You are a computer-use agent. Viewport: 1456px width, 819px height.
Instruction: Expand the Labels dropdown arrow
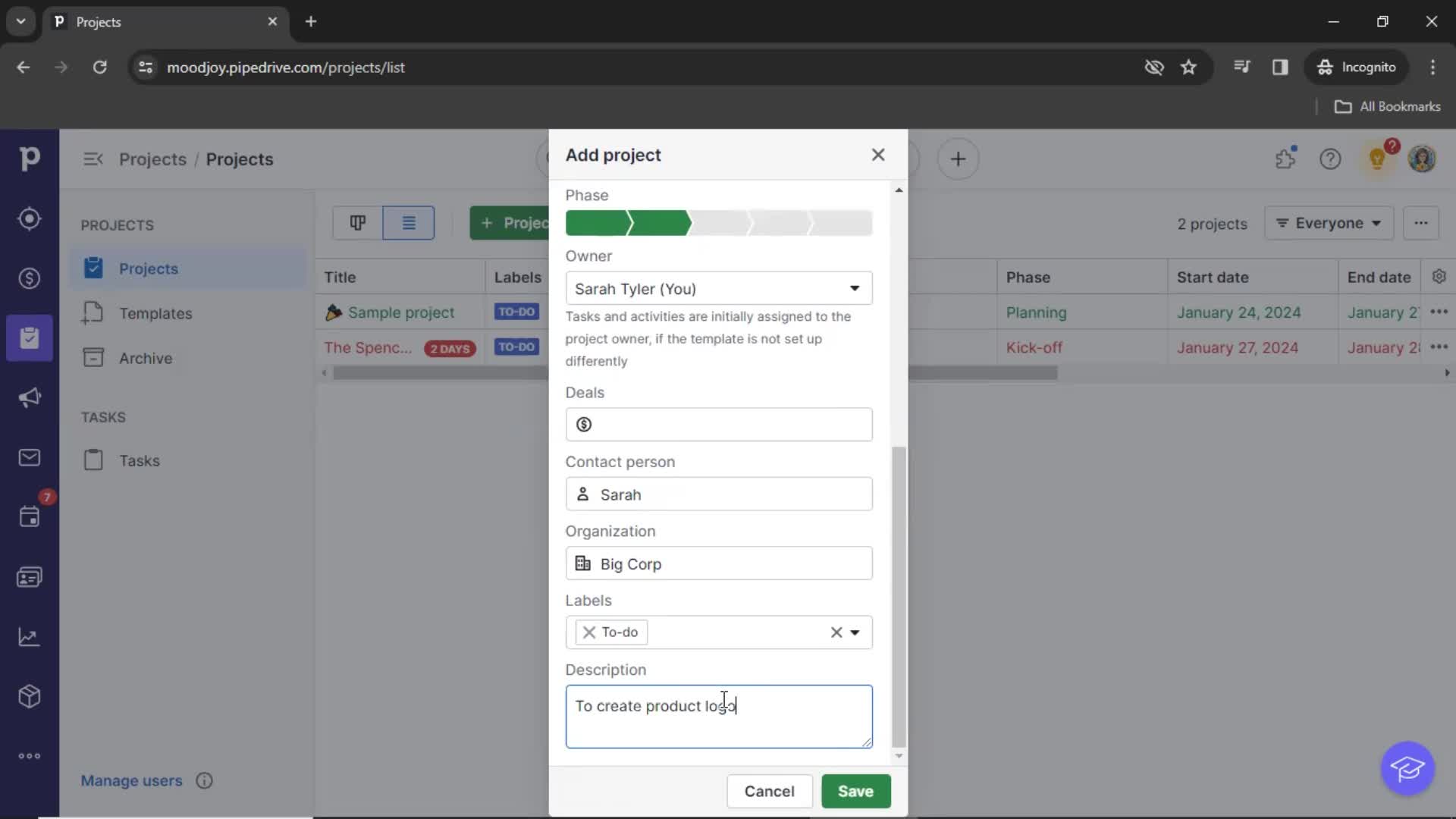click(x=856, y=632)
